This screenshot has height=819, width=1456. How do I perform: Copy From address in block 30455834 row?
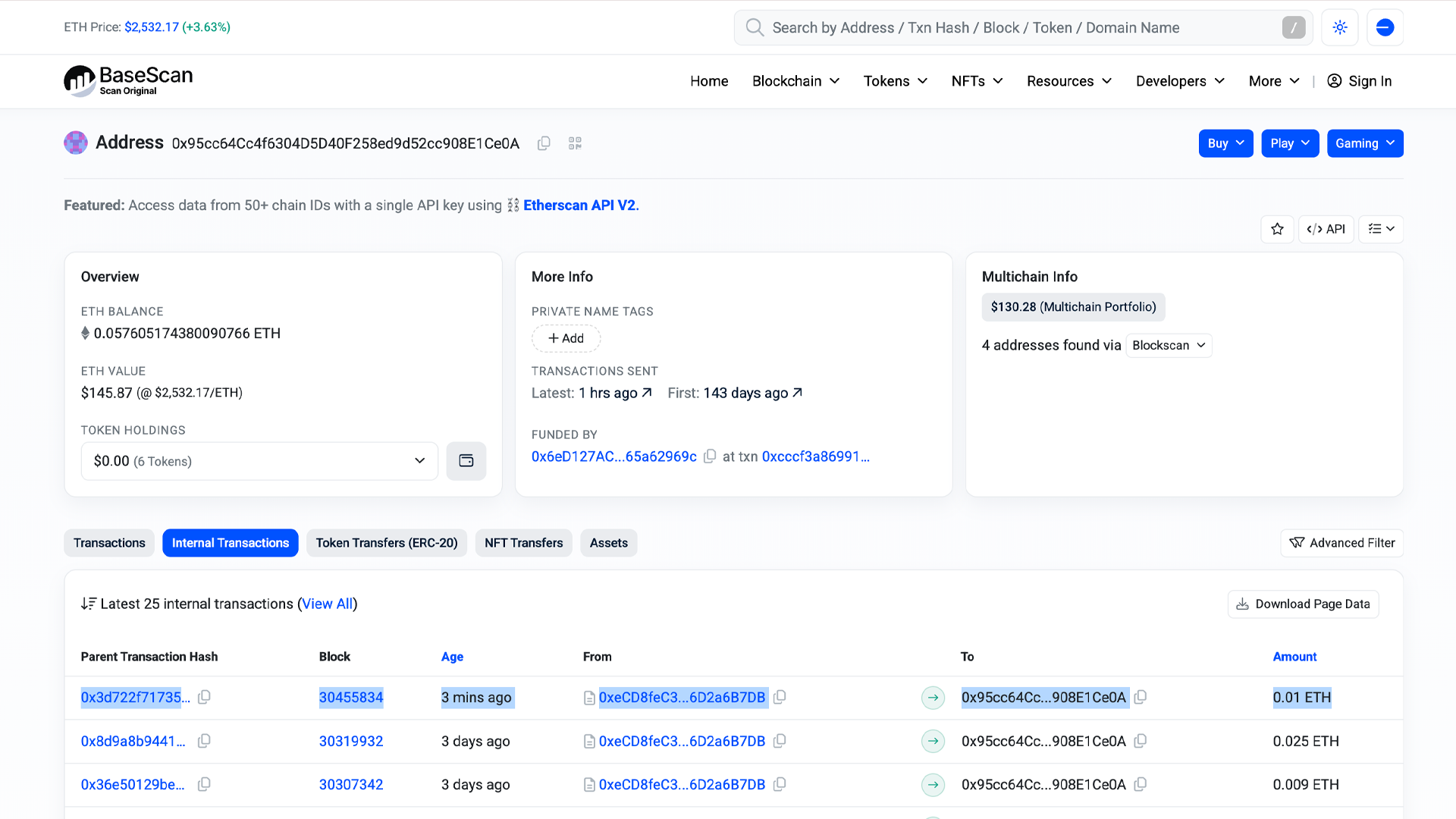tap(780, 697)
